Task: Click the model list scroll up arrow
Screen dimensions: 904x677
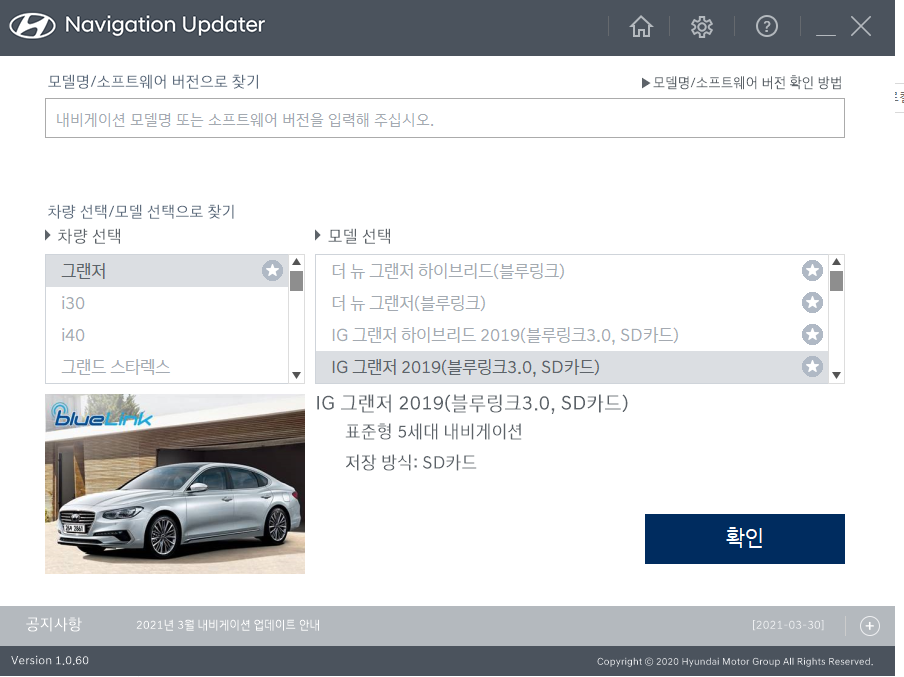Action: (x=836, y=262)
